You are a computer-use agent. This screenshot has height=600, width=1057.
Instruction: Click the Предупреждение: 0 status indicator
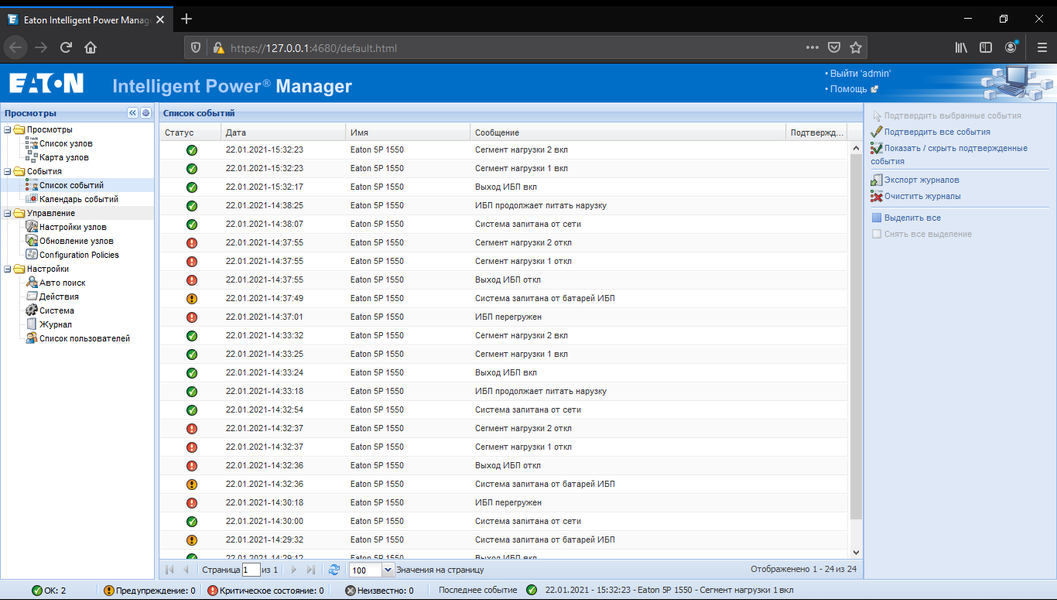(149, 590)
